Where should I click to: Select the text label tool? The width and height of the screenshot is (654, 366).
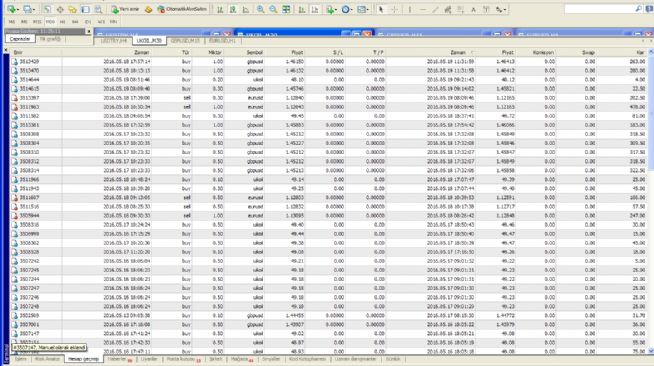[486, 9]
